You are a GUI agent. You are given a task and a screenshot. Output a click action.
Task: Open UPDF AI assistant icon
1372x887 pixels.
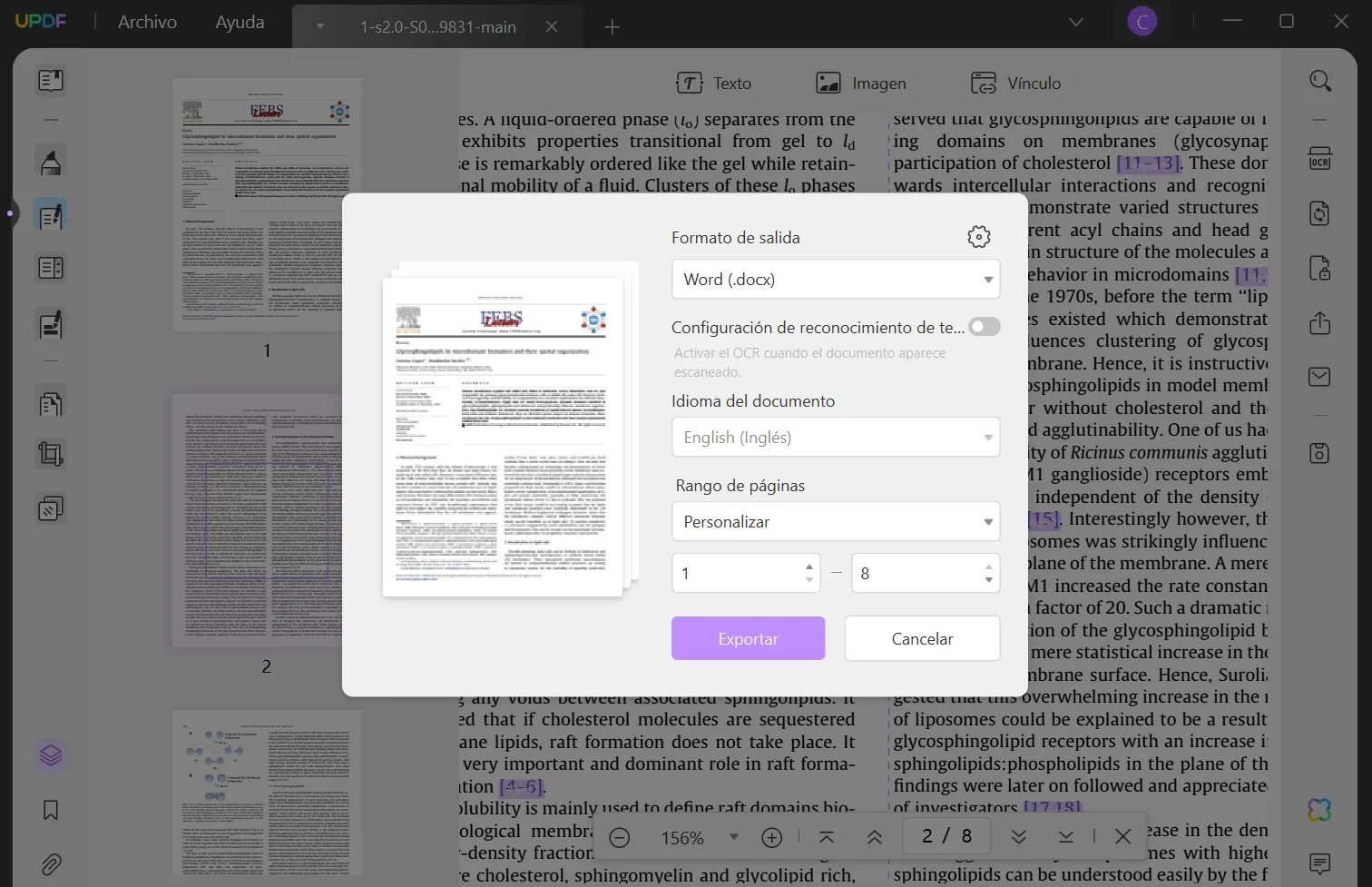(1319, 810)
